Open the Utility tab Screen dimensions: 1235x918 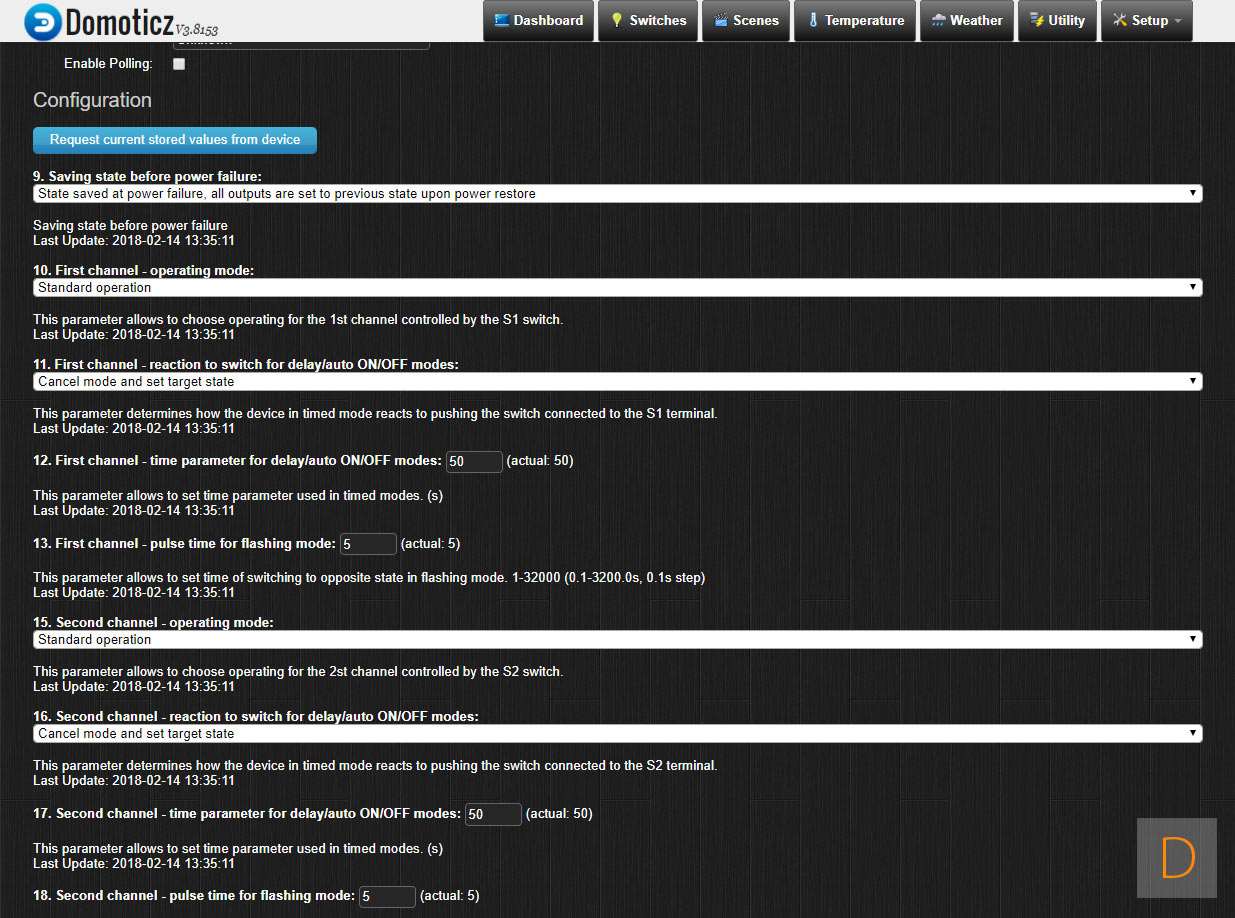point(1057,21)
